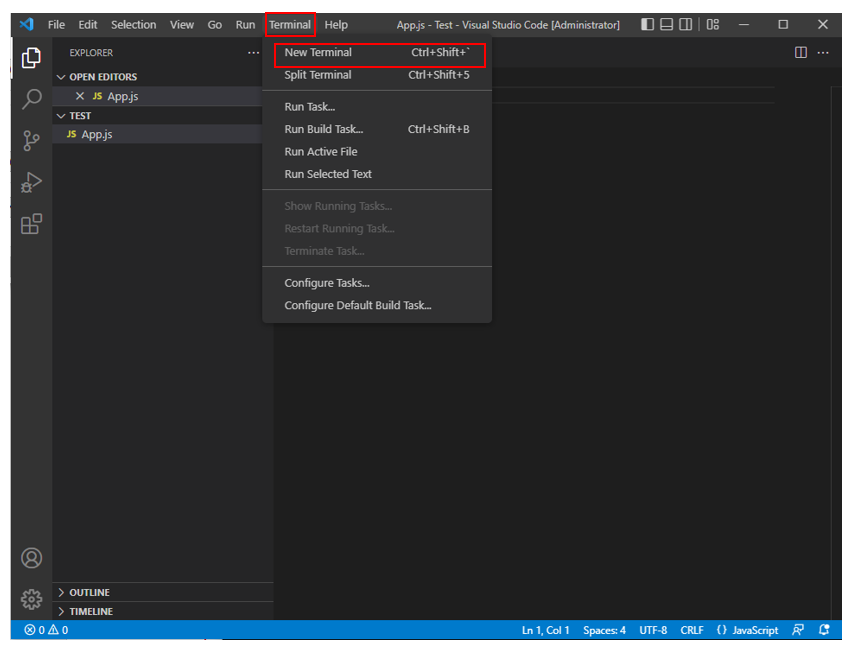Screen dimensions: 851x652
Task: Choose Split Terminal menu item
Action: (377, 75)
